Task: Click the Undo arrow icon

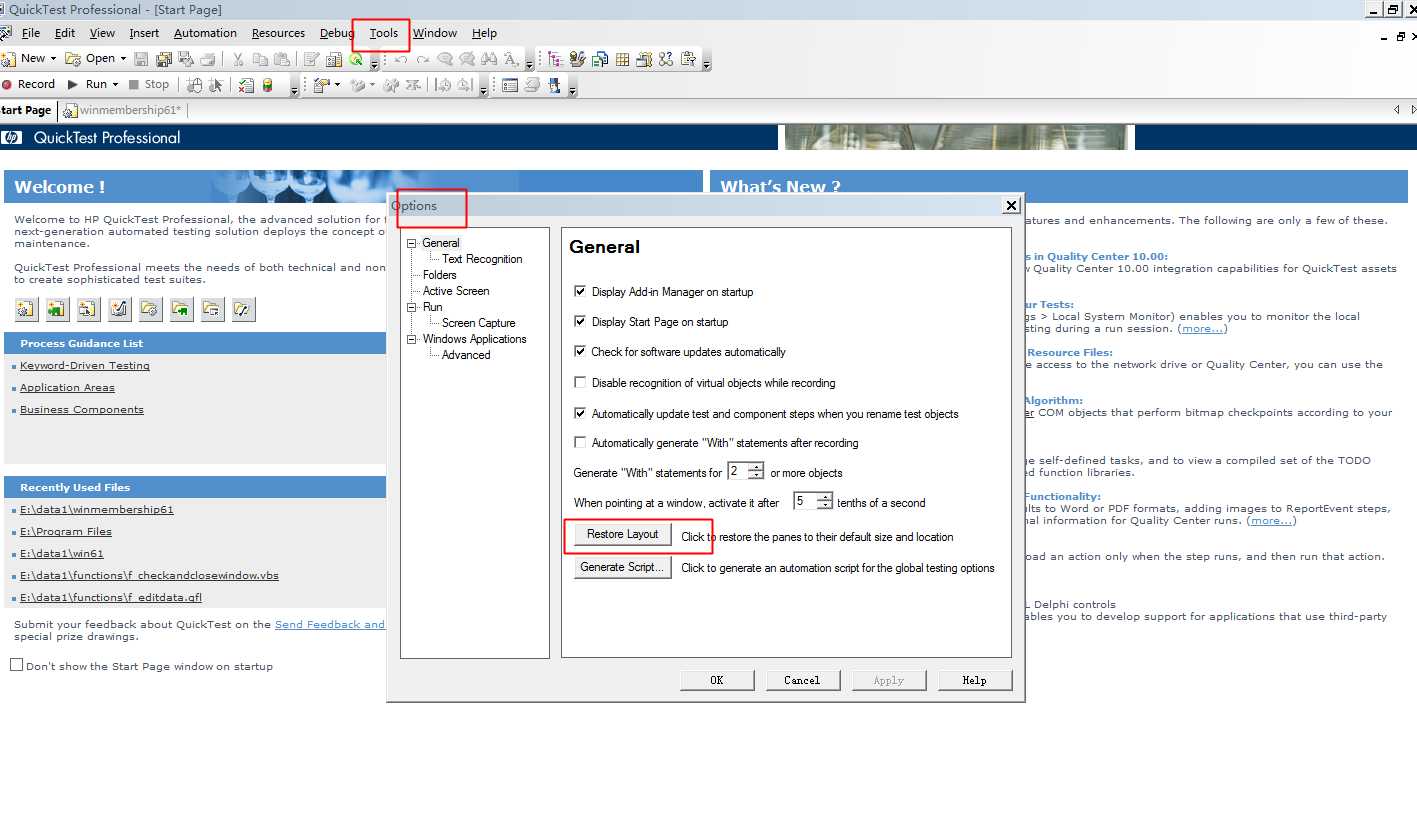Action: [399, 59]
